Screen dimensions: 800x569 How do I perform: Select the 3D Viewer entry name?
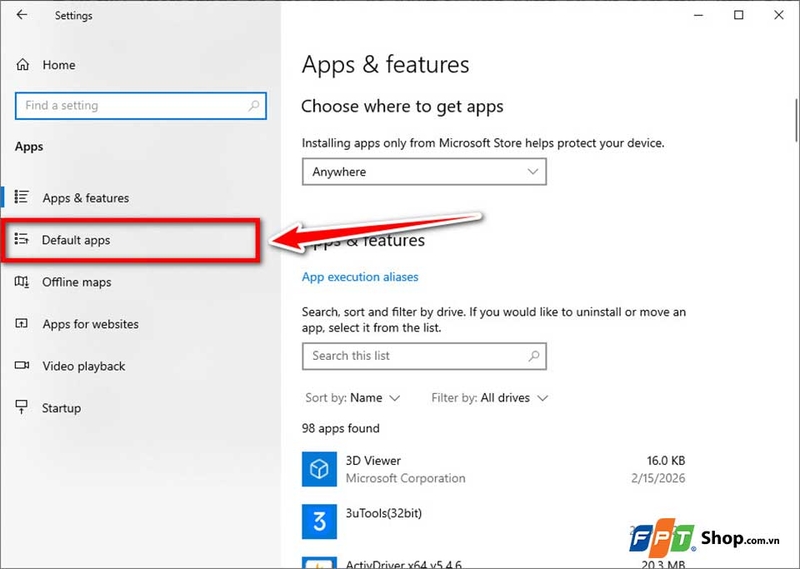pos(373,461)
